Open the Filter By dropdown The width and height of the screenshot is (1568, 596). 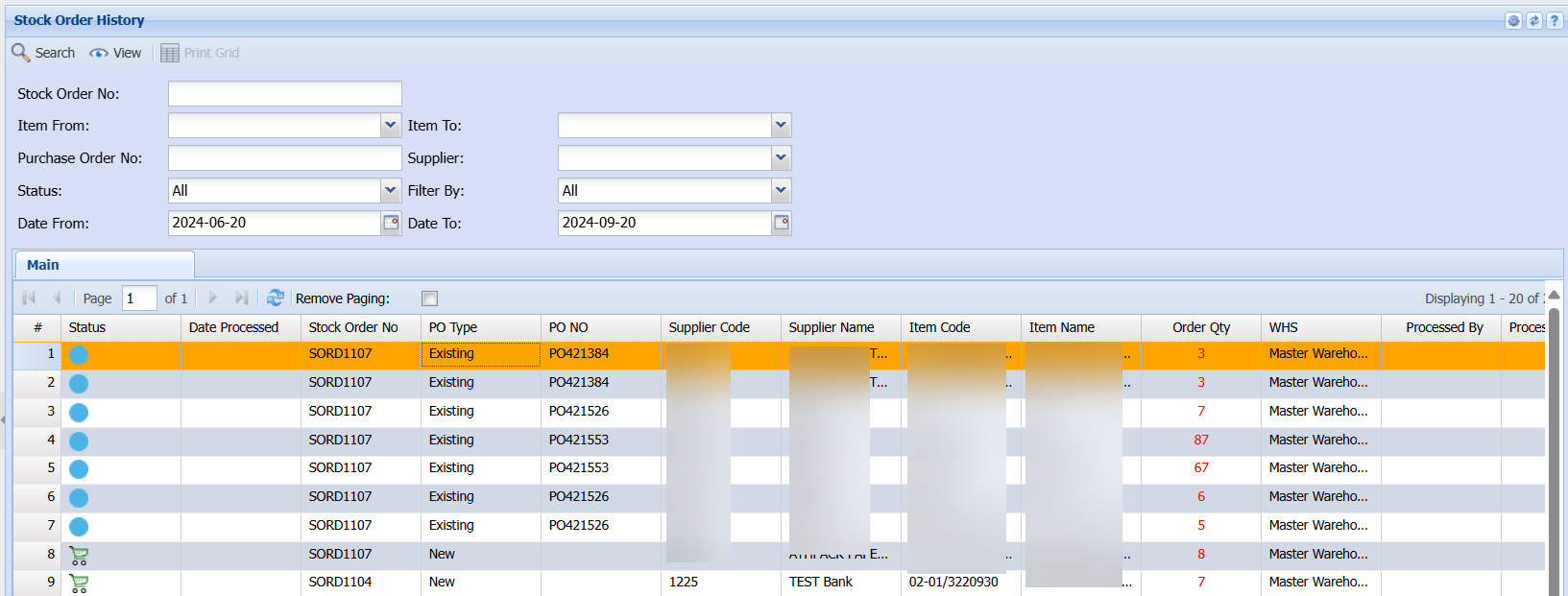click(x=782, y=190)
